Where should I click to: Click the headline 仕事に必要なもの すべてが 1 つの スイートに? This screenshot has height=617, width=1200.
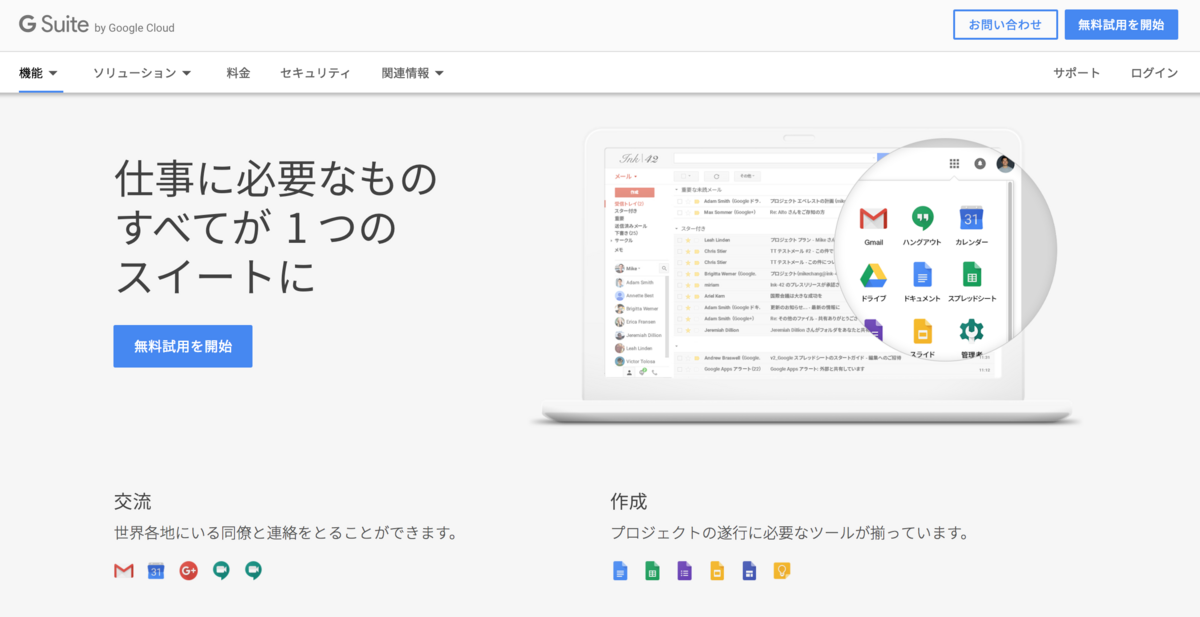tap(276, 228)
